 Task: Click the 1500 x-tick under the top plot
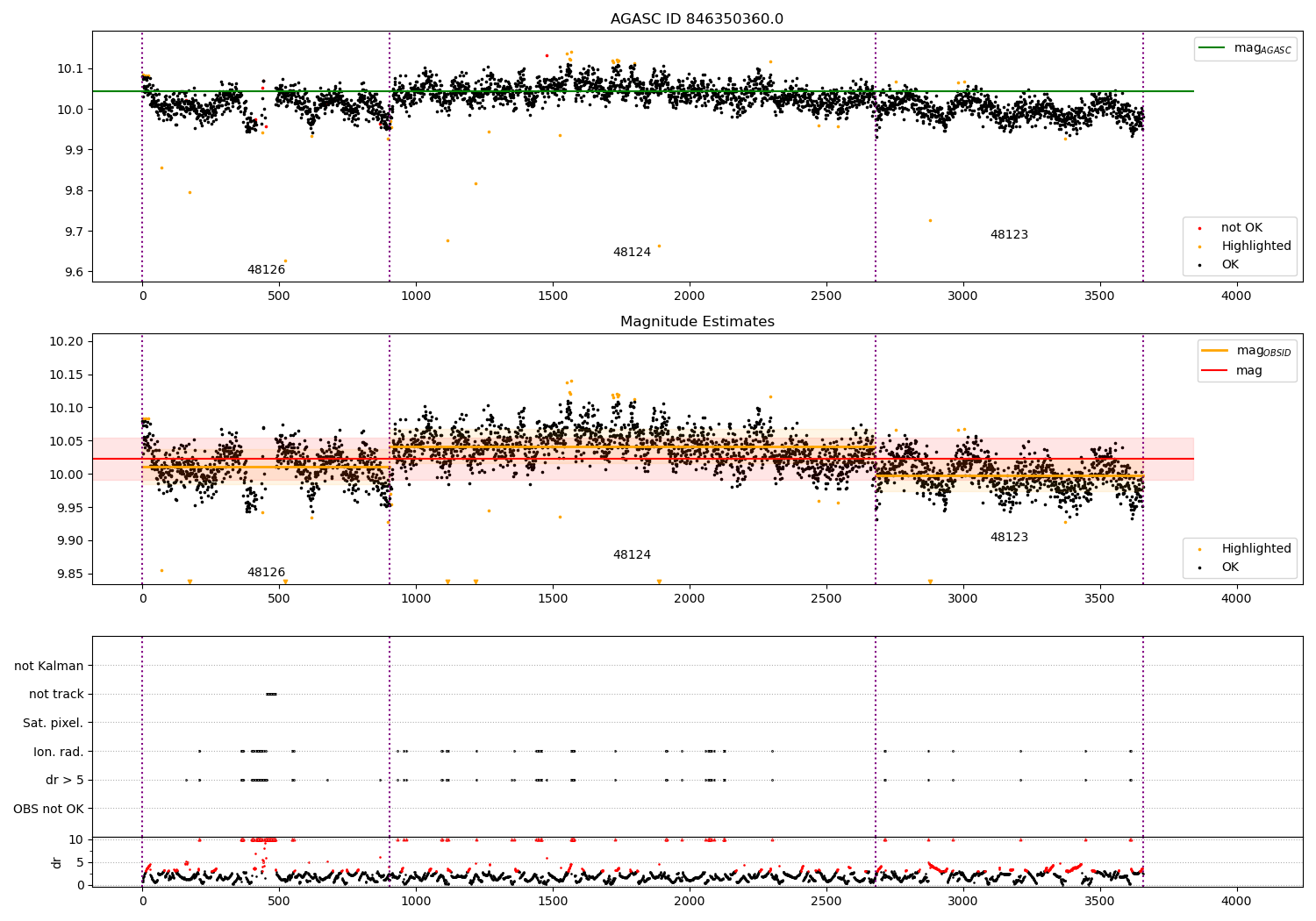pos(553,296)
